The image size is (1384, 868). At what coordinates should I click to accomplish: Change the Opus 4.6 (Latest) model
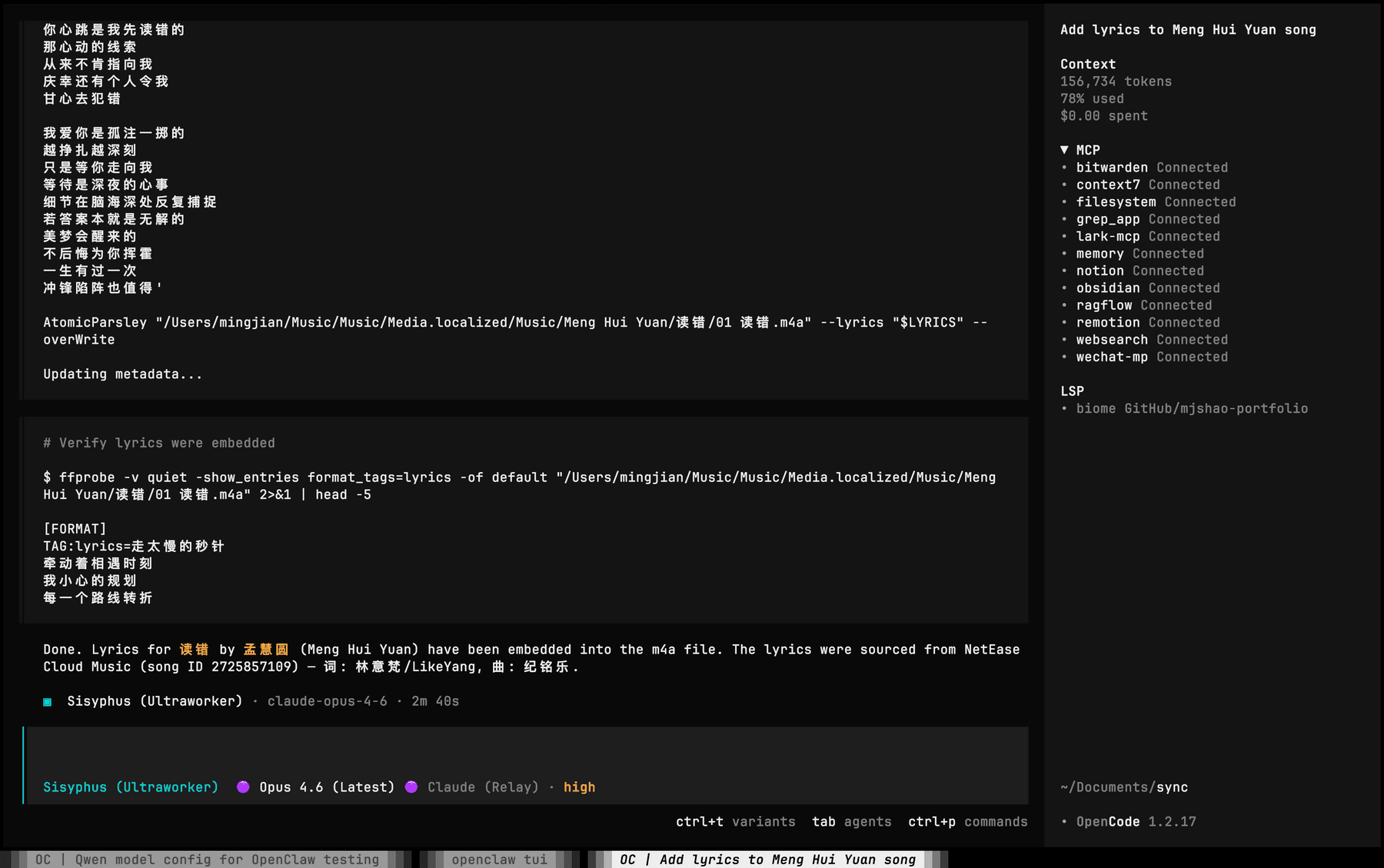pos(327,787)
